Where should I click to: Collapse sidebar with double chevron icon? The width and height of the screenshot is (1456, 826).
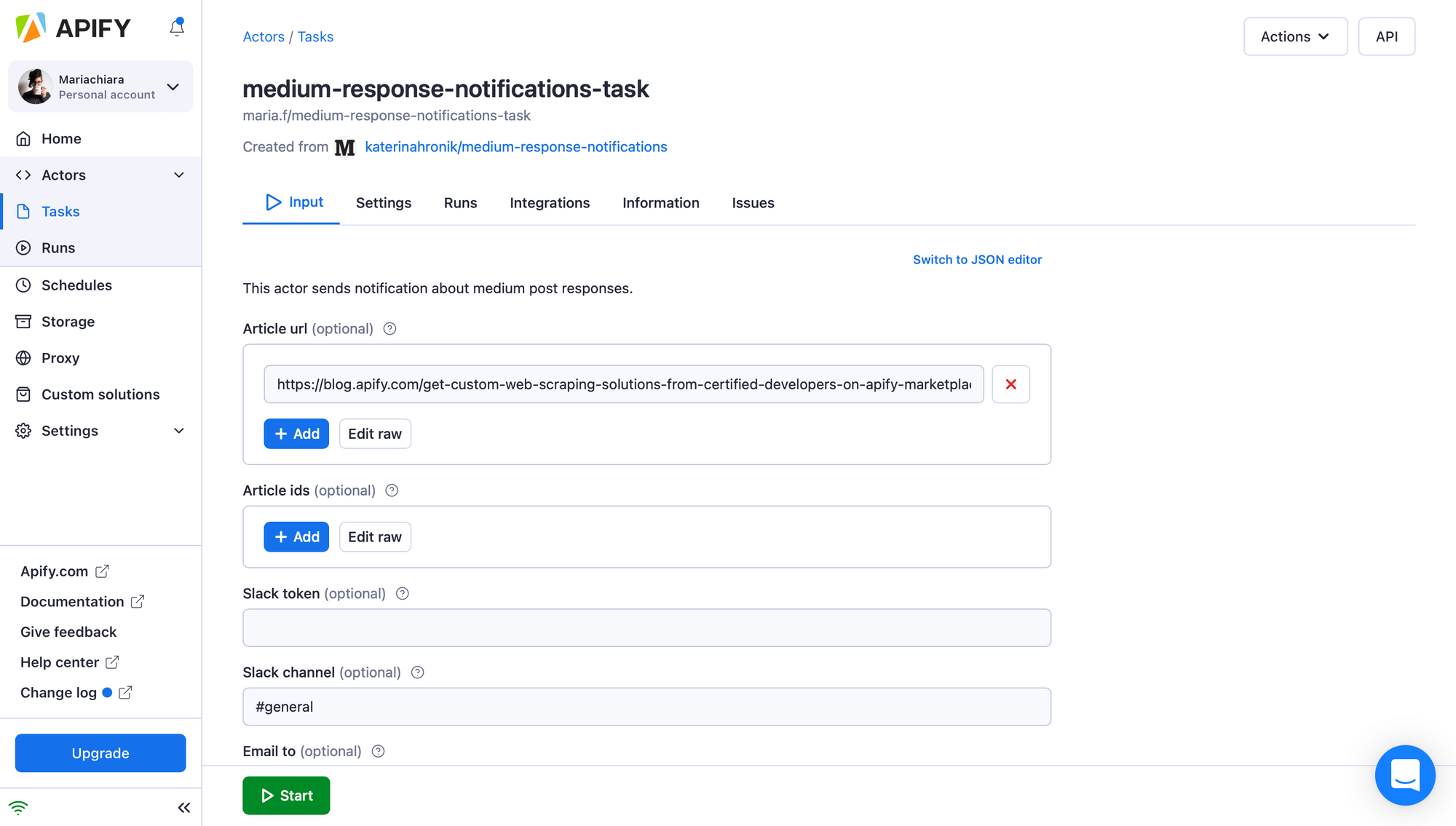(x=183, y=808)
